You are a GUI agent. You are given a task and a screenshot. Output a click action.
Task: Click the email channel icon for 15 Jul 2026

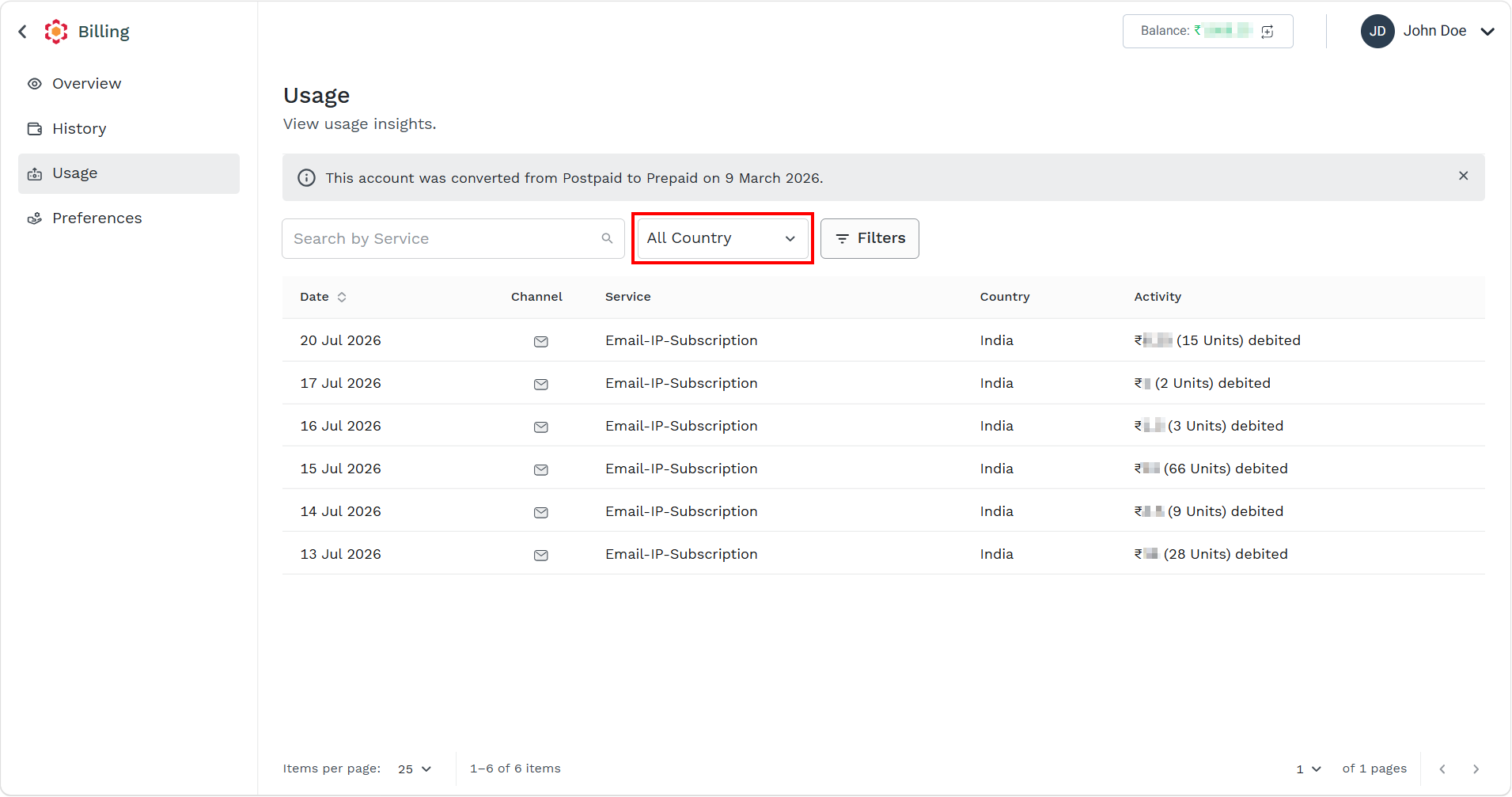point(541,469)
